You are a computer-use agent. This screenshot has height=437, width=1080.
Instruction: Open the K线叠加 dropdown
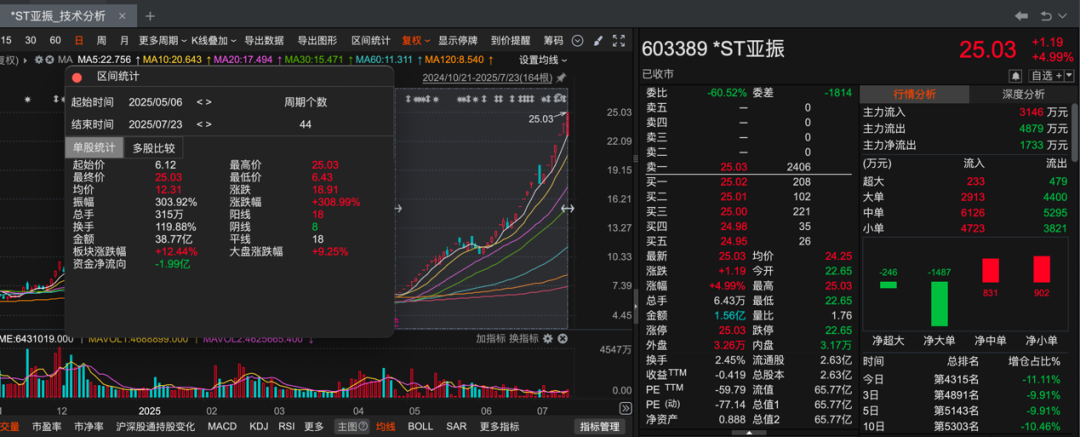pyautogui.click(x=214, y=41)
